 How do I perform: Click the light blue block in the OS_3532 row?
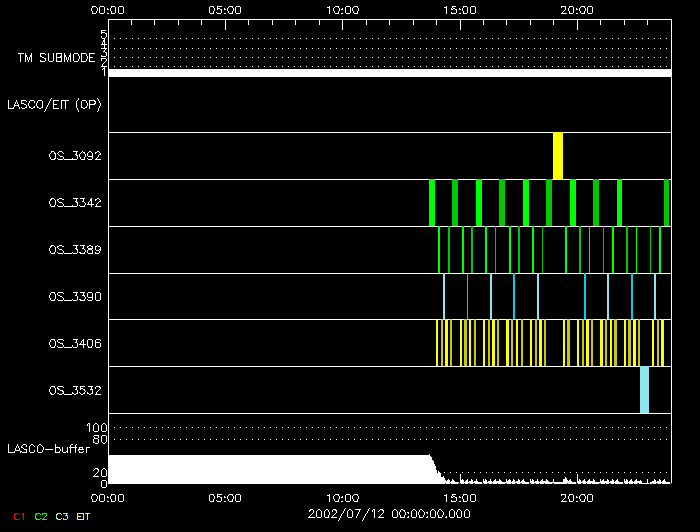click(x=645, y=390)
